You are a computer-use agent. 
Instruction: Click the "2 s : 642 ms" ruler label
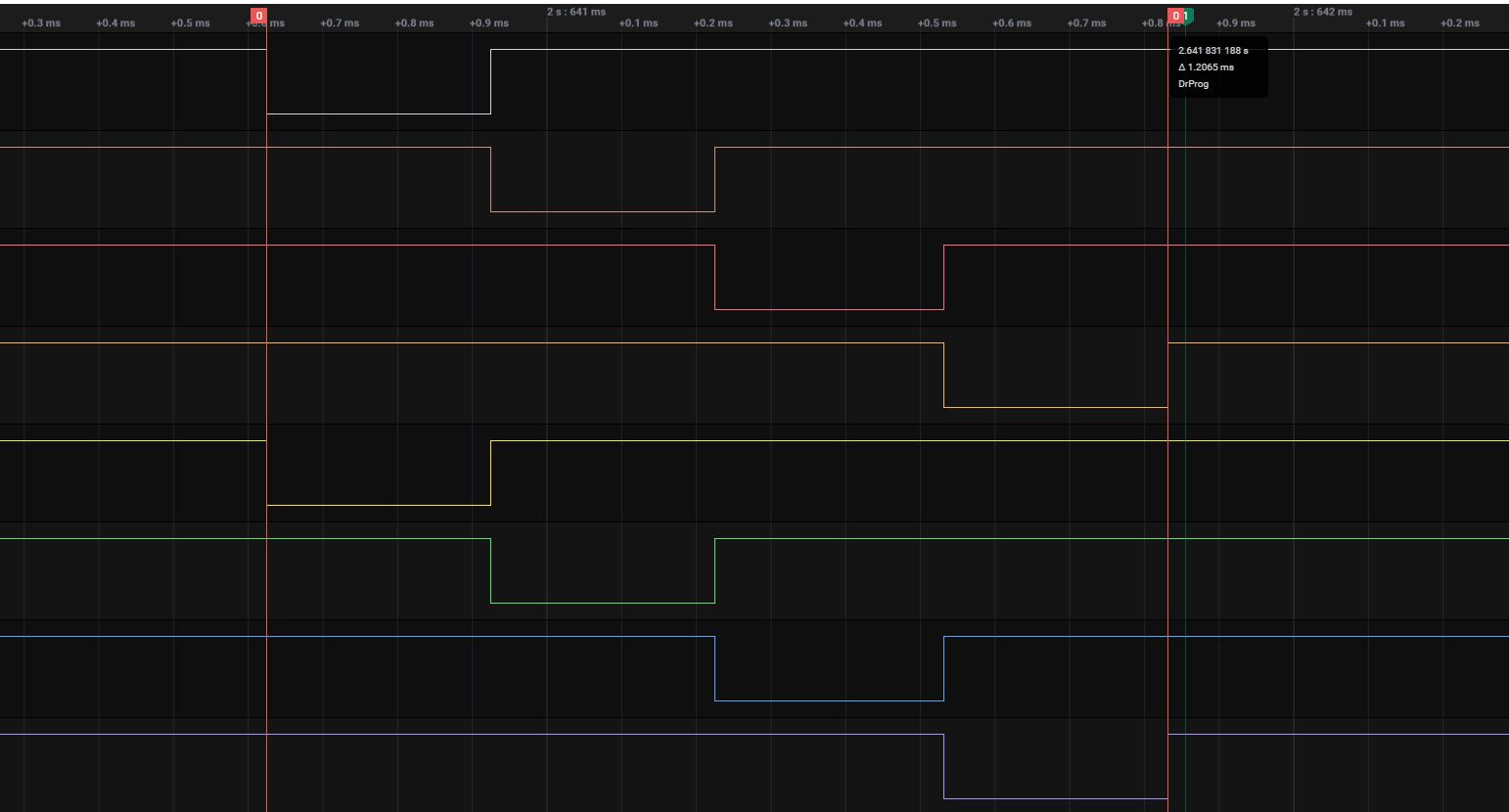point(1322,12)
